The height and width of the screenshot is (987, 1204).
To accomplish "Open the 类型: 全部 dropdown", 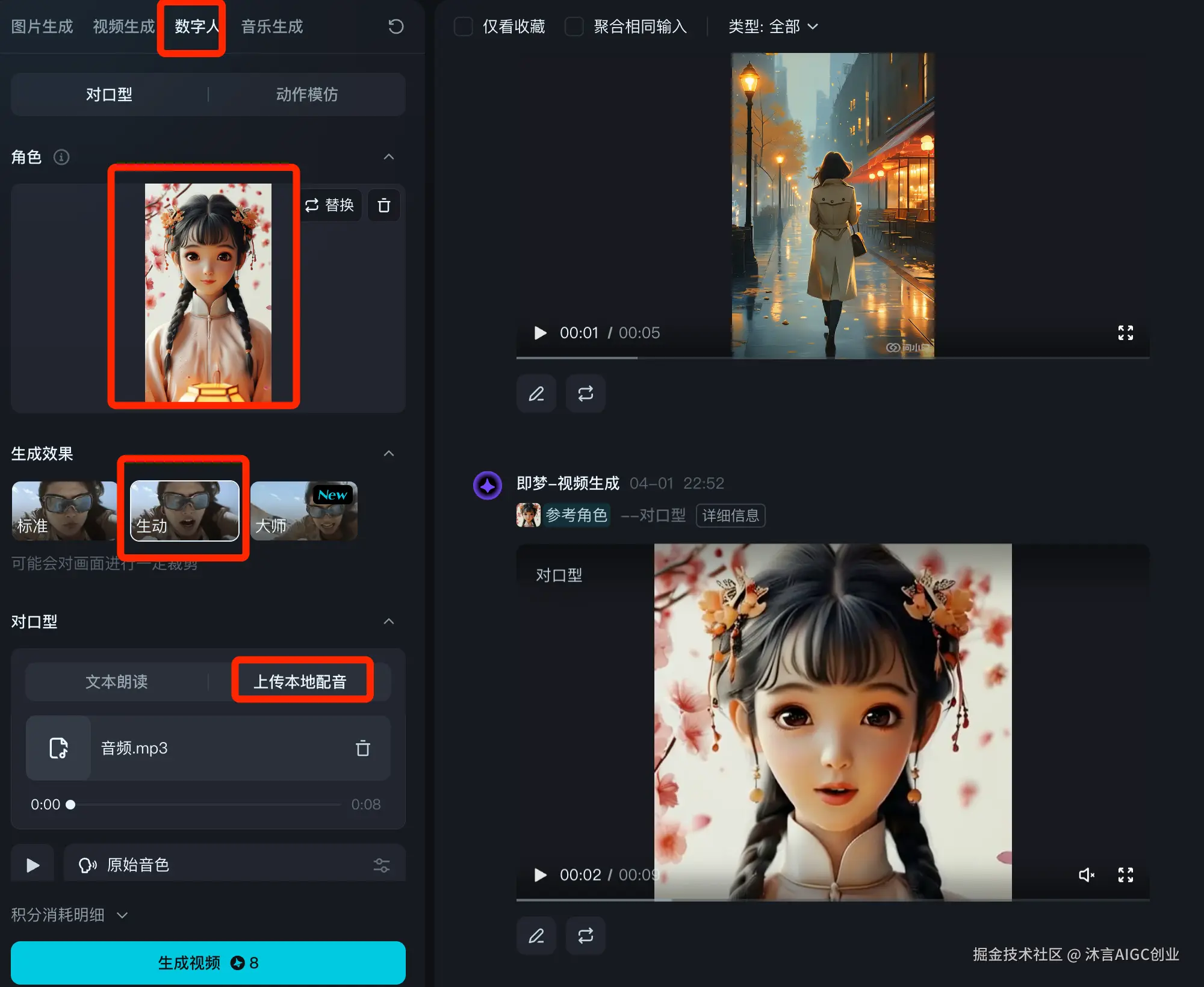I will click(x=773, y=26).
